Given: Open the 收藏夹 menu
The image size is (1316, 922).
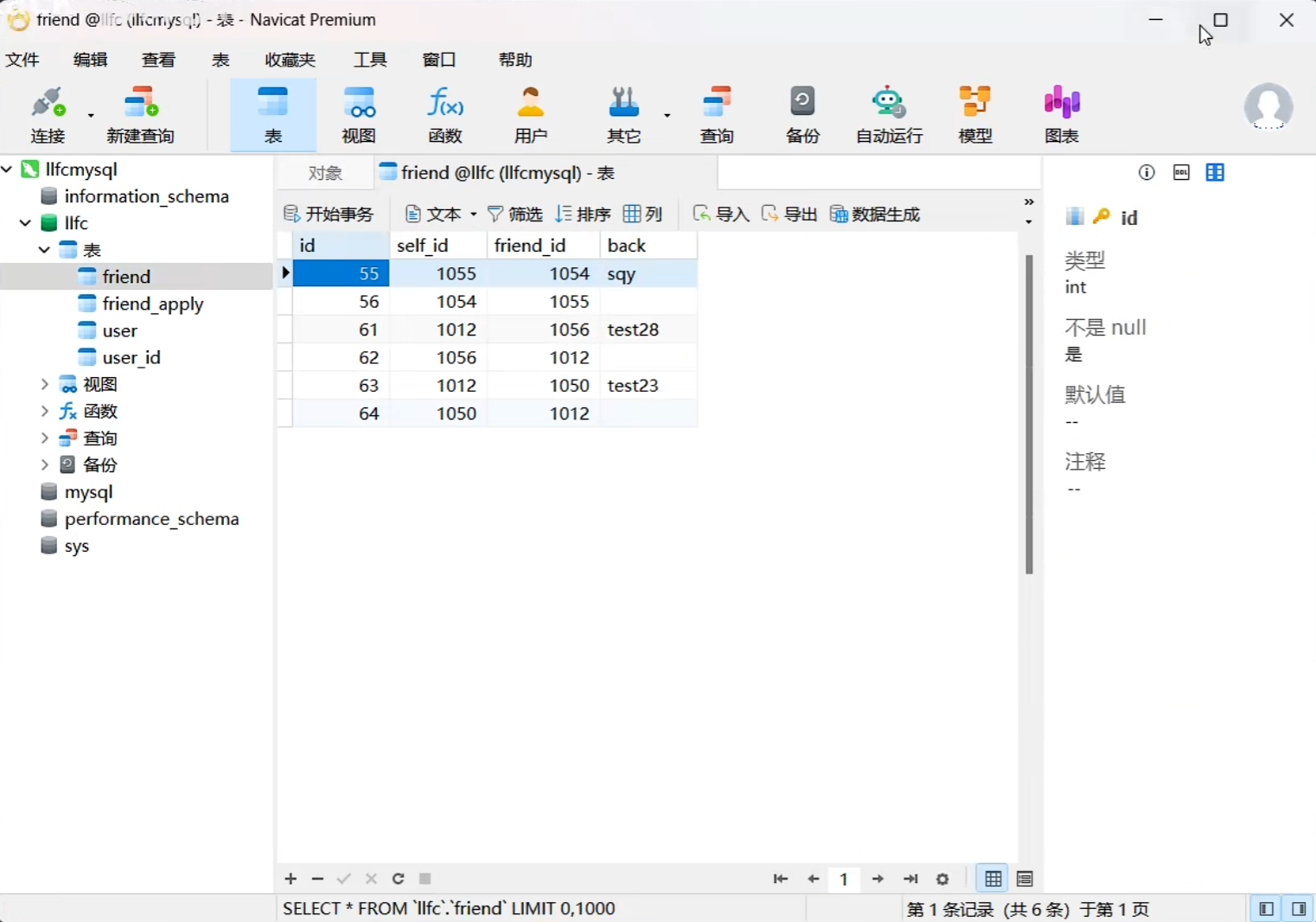Looking at the screenshot, I should (x=291, y=60).
